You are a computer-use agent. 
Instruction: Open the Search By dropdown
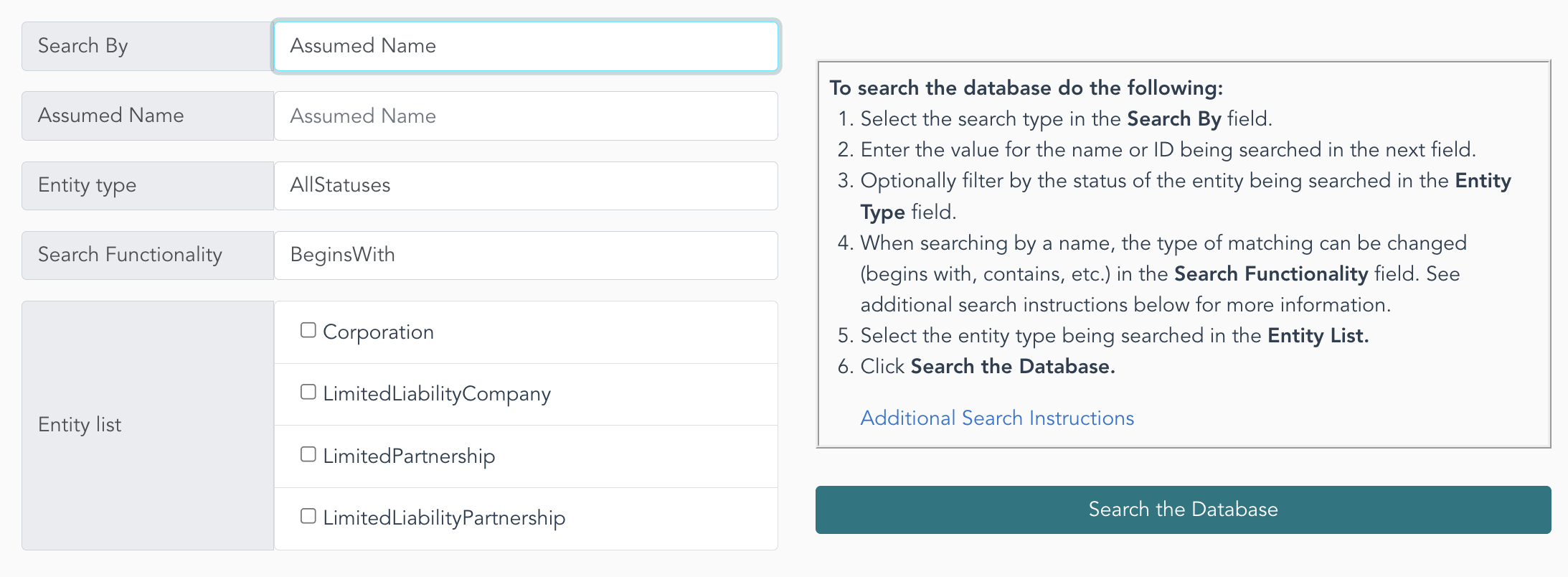pos(526,46)
